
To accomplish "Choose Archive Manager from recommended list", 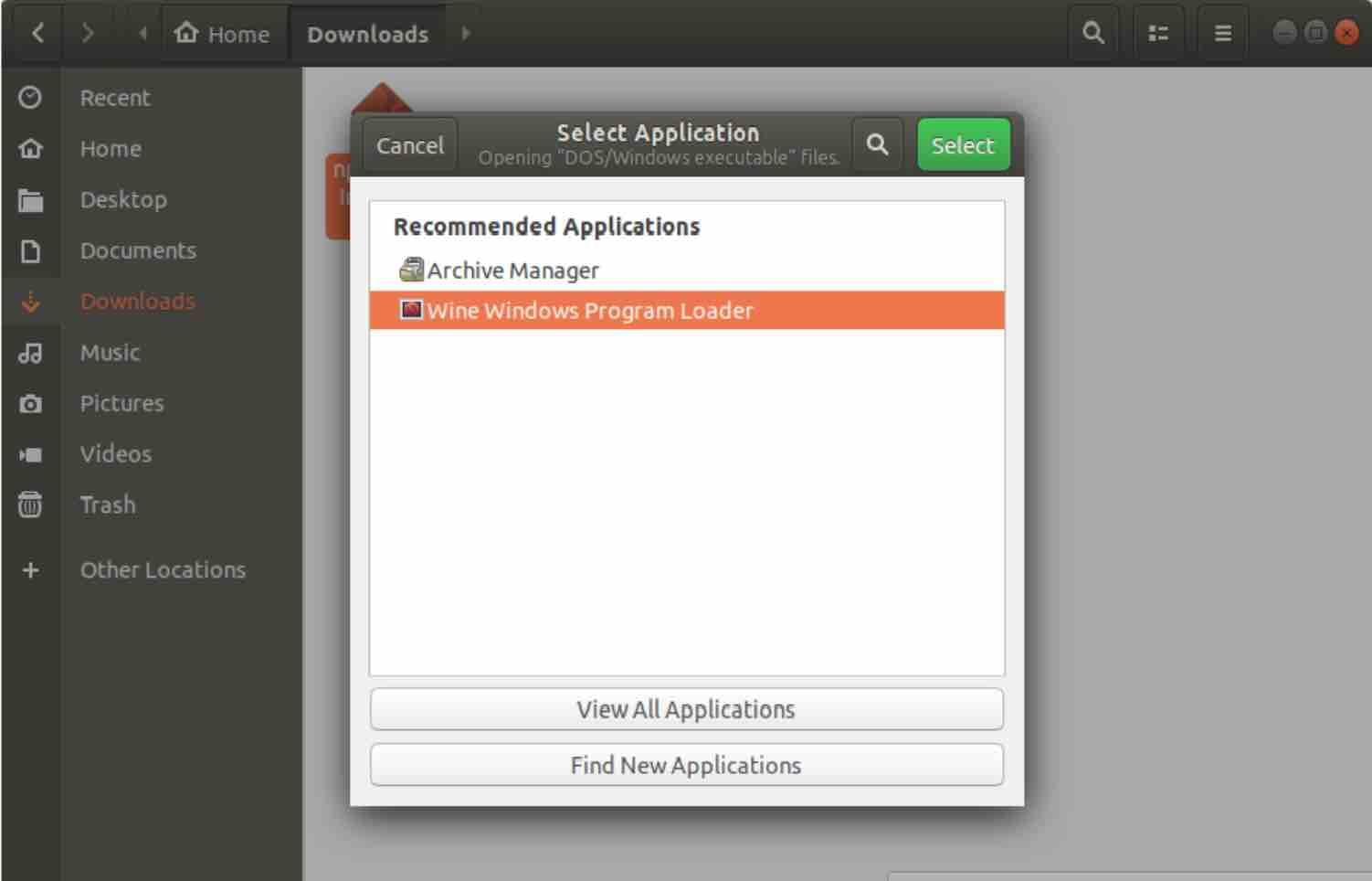I will [x=687, y=271].
